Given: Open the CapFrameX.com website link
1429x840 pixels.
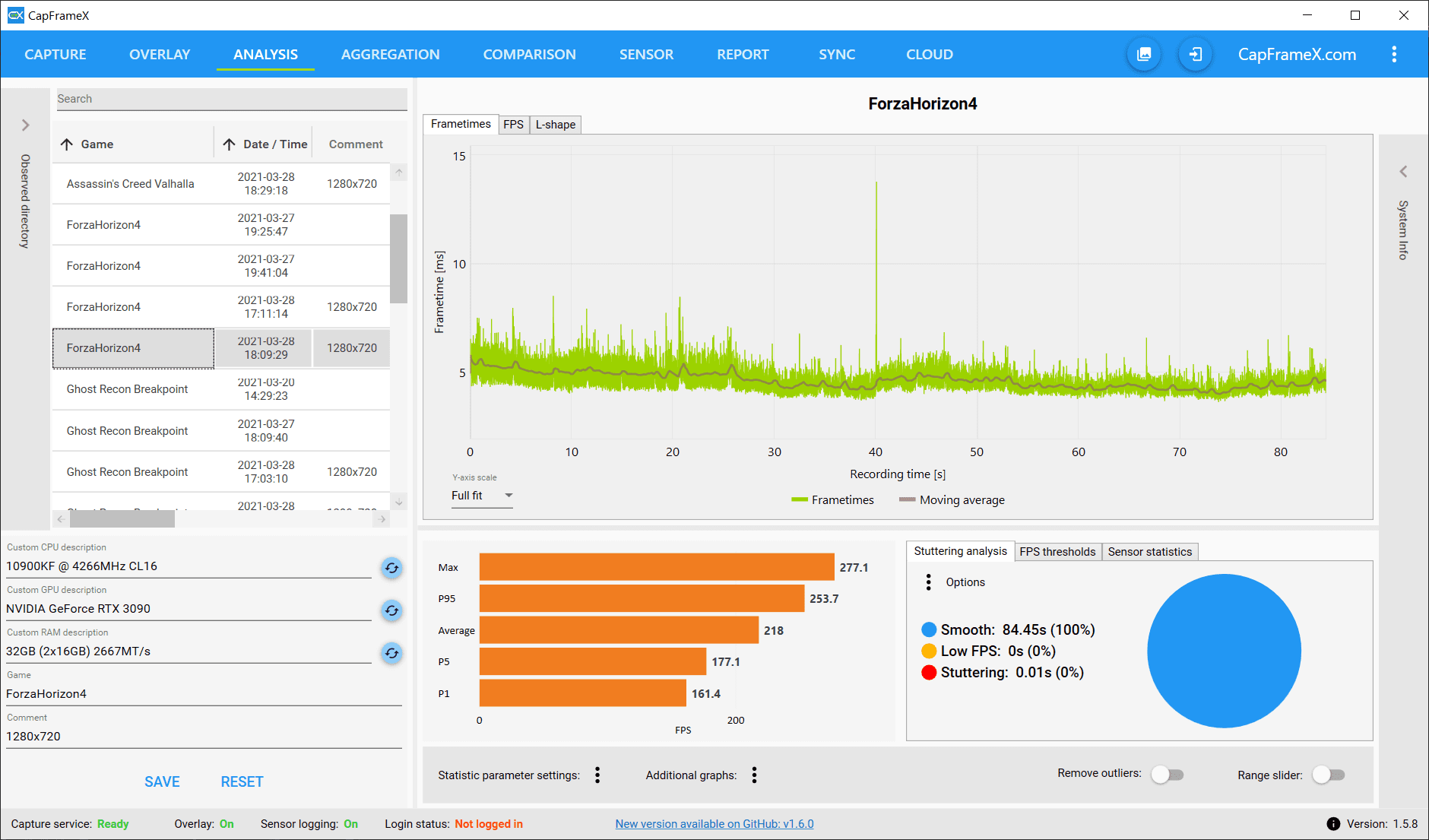Looking at the screenshot, I should (x=1297, y=55).
